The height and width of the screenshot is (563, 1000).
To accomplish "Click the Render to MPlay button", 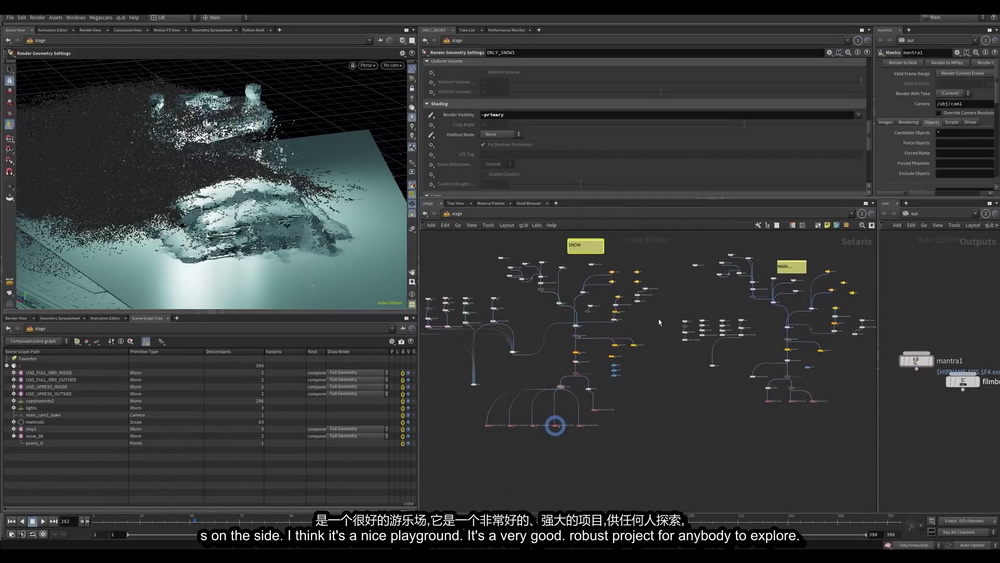I will (x=947, y=62).
